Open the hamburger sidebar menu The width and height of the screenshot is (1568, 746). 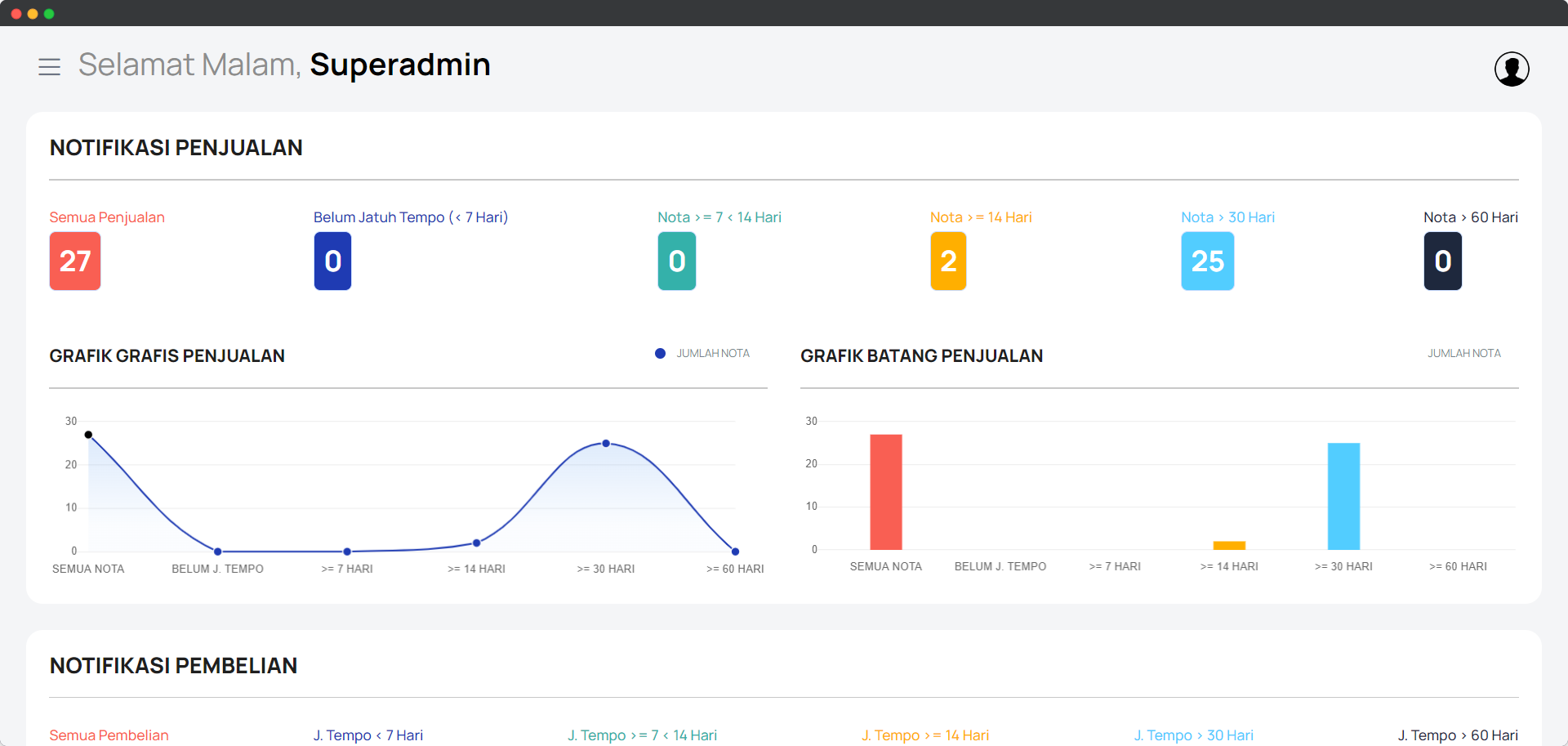click(x=49, y=67)
